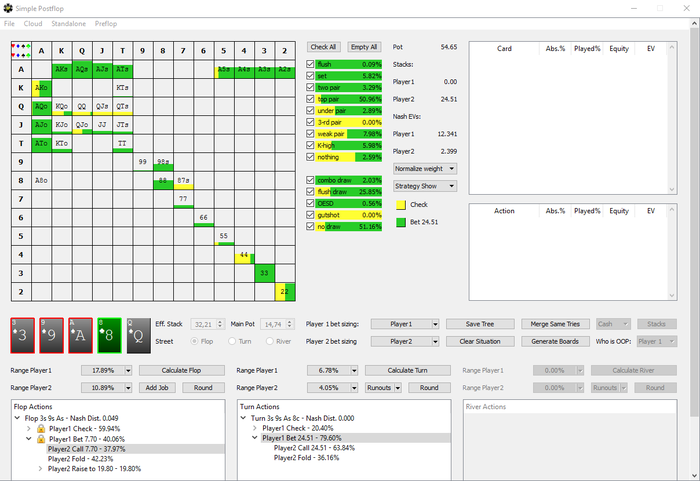The height and width of the screenshot is (481, 700).
Task: Click the suit selector icon in grid corner
Action: coord(21,50)
